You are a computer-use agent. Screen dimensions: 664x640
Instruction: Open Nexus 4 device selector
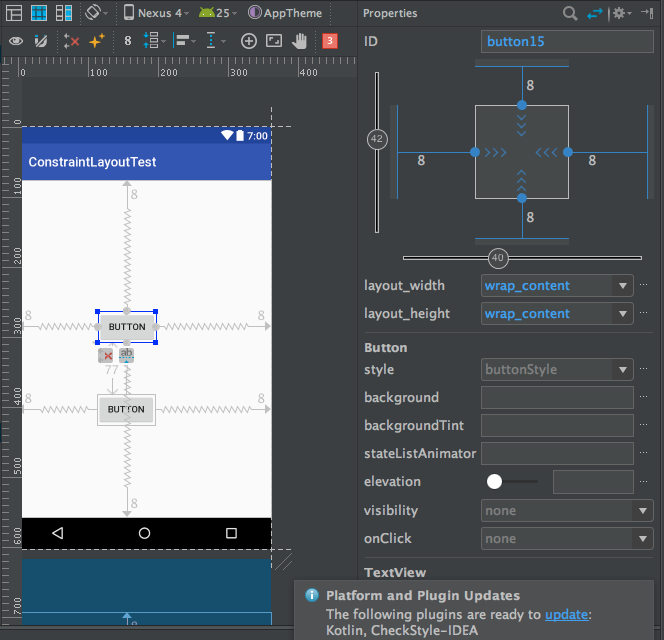[x=156, y=13]
